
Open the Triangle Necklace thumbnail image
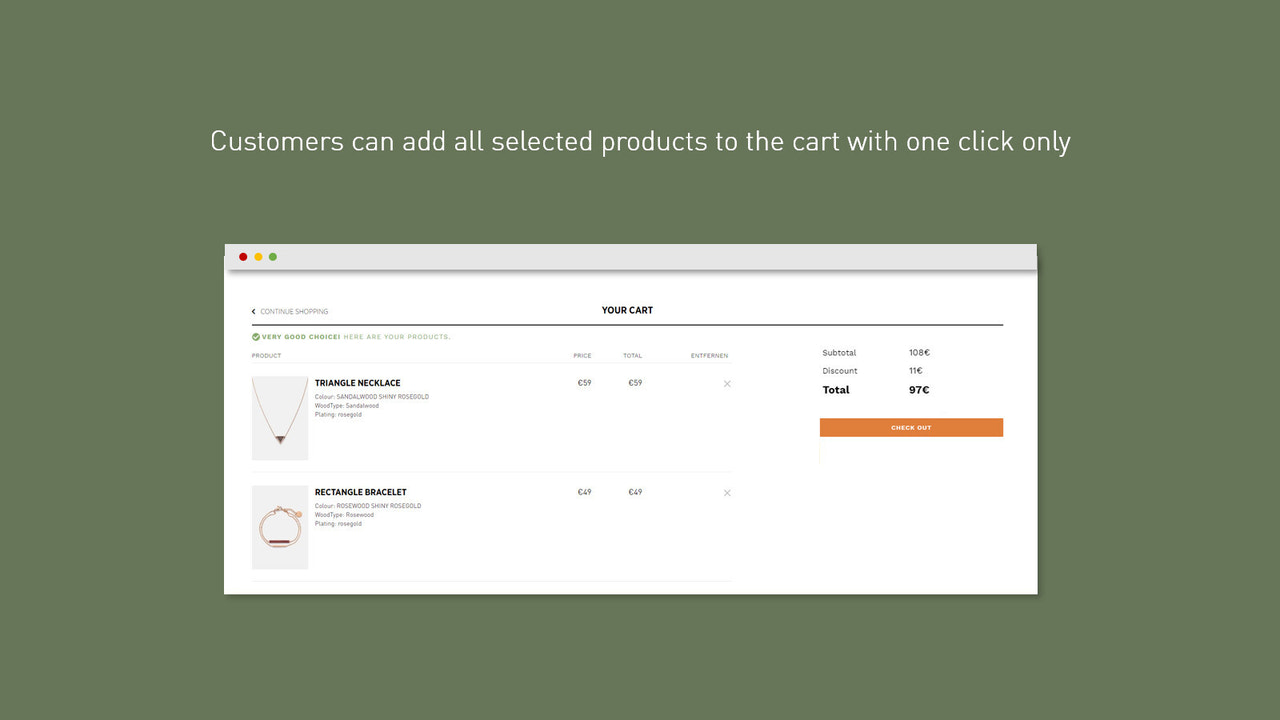click(x=279, y=417)
